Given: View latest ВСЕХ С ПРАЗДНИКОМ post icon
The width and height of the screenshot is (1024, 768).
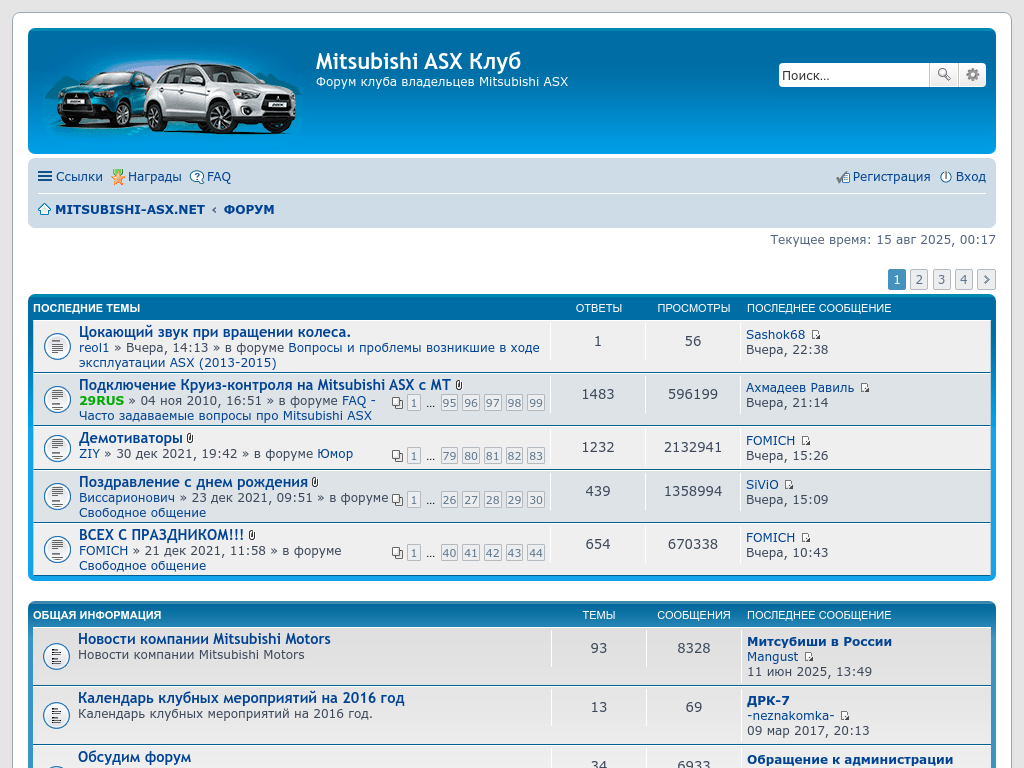Looking at the screenshot, I should tap(806, 538).
